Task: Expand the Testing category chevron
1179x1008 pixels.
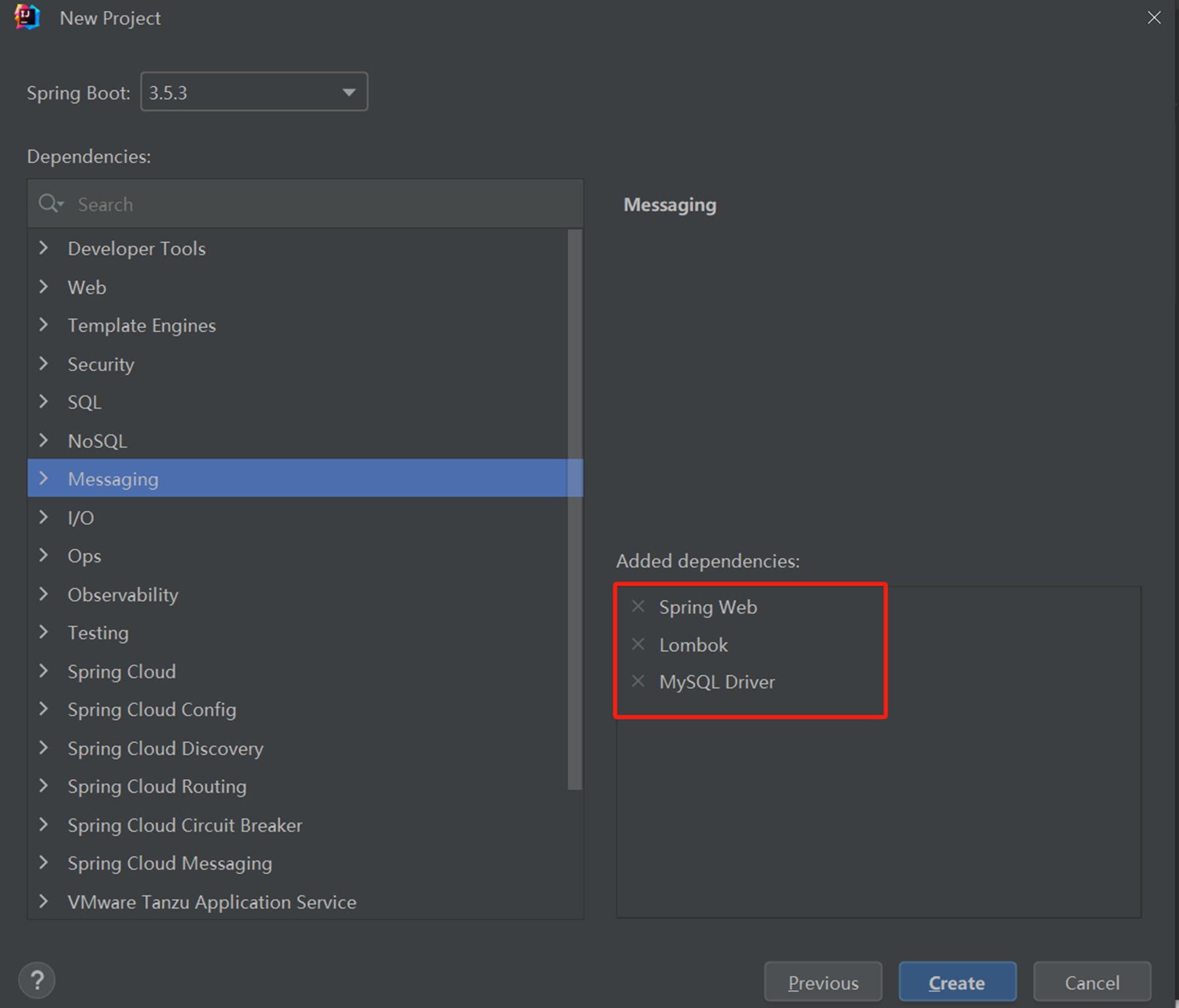Action: (x=44, y=632)
